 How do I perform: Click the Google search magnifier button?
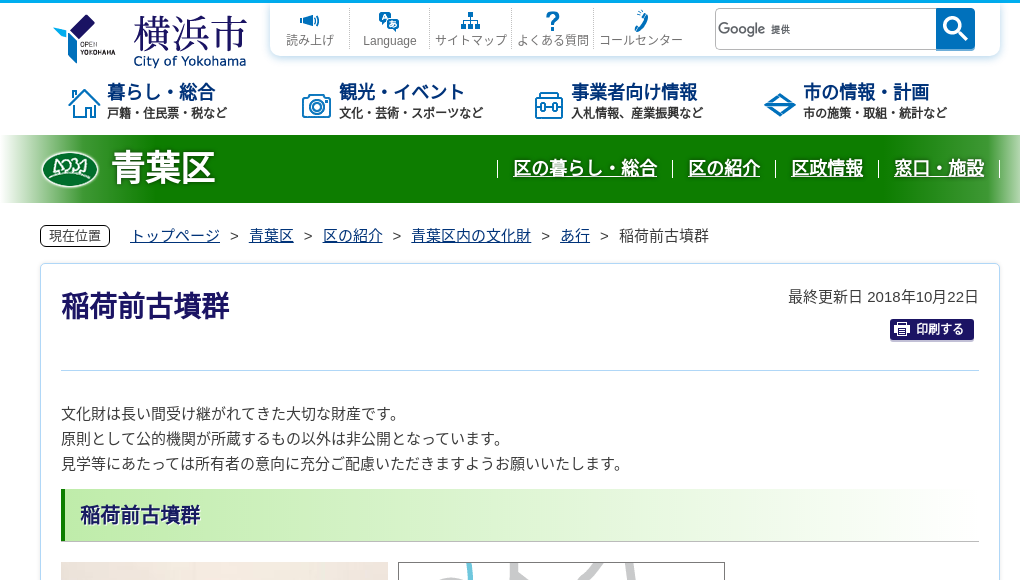(954, 29)
